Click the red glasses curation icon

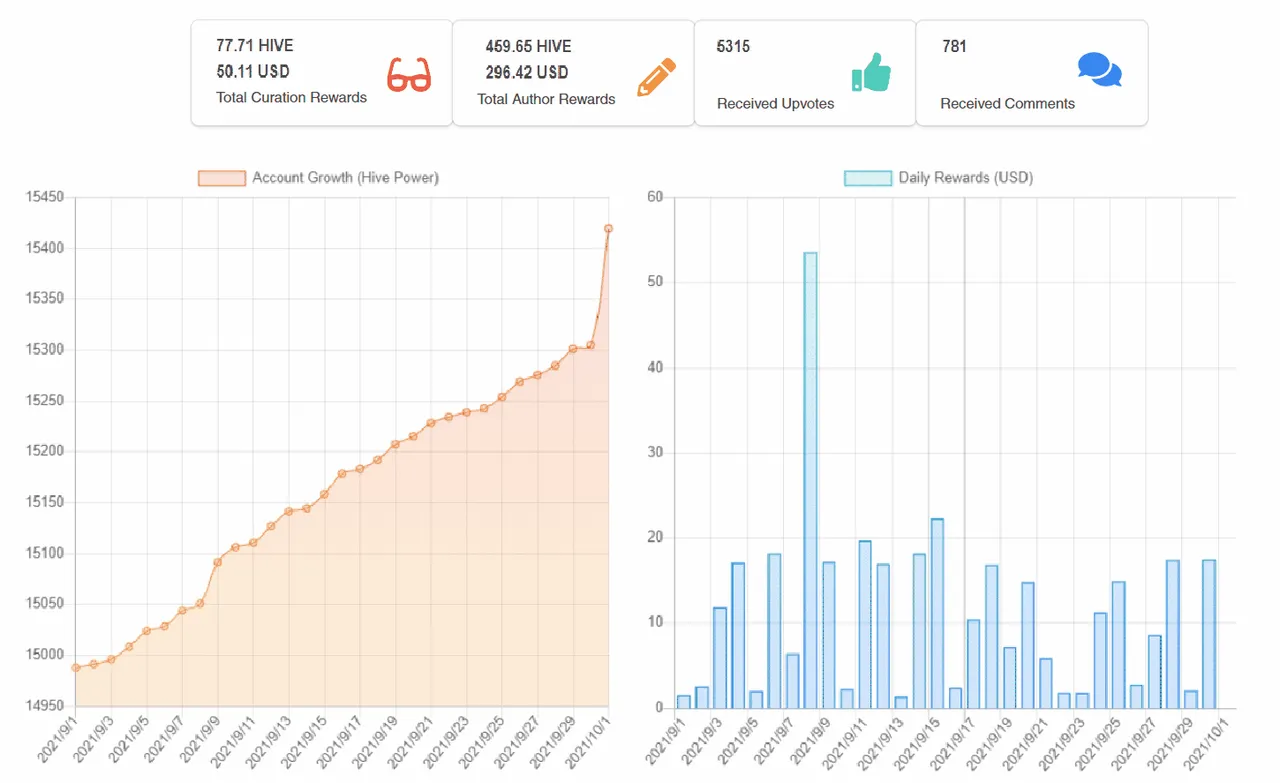pyautogui.click(x=409, y=76)
